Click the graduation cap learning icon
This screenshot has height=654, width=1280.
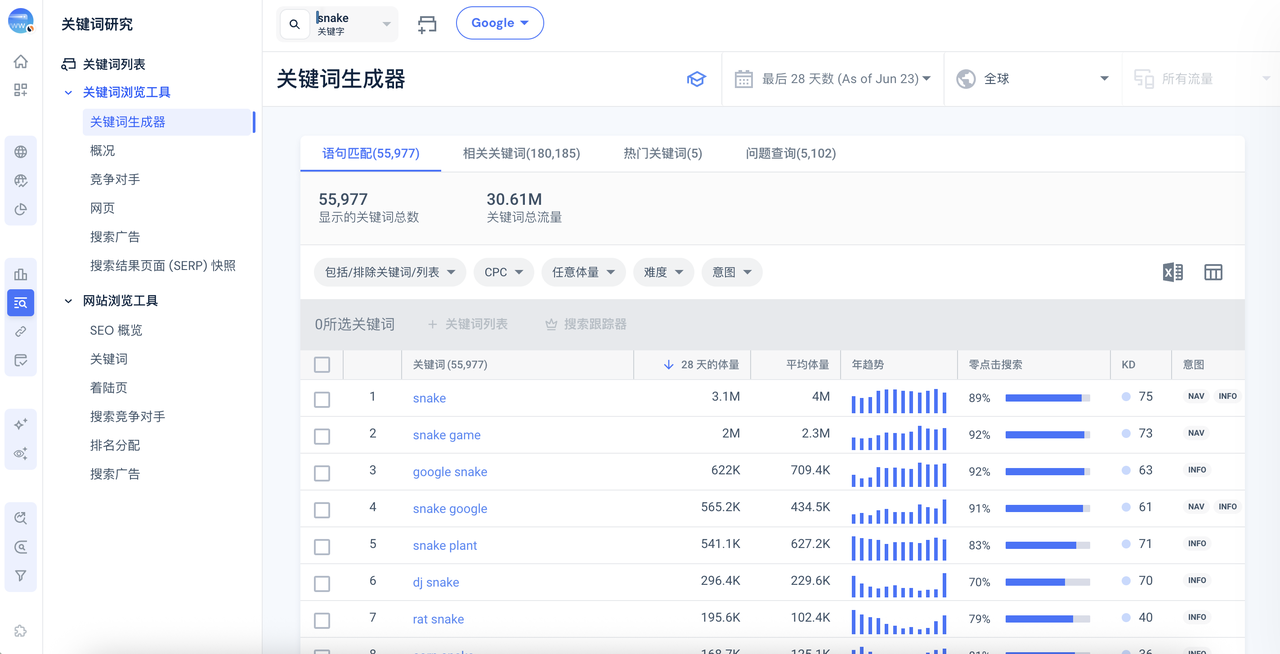pos(696,79)
